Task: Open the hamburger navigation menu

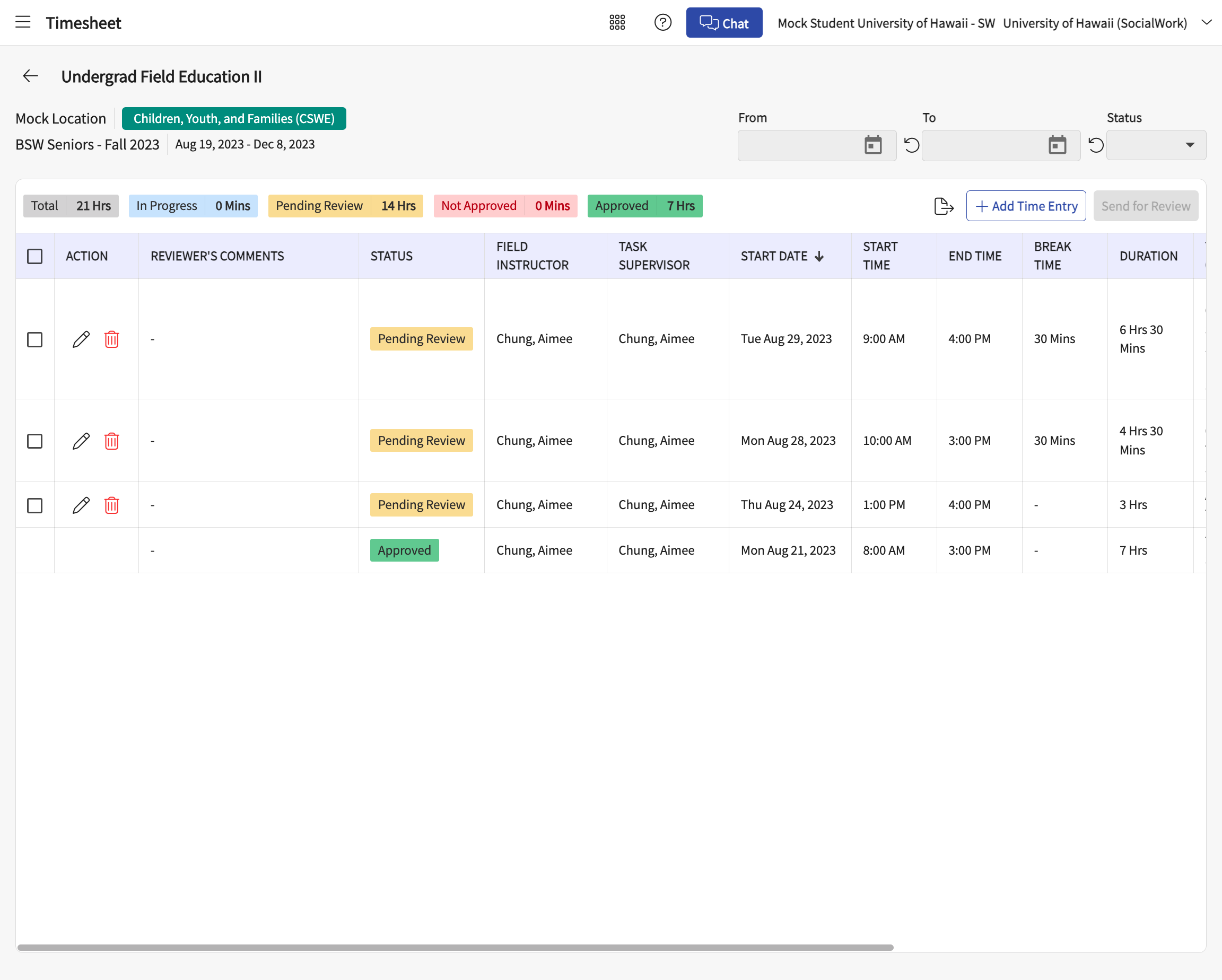Action: click(x=23, y=23)
